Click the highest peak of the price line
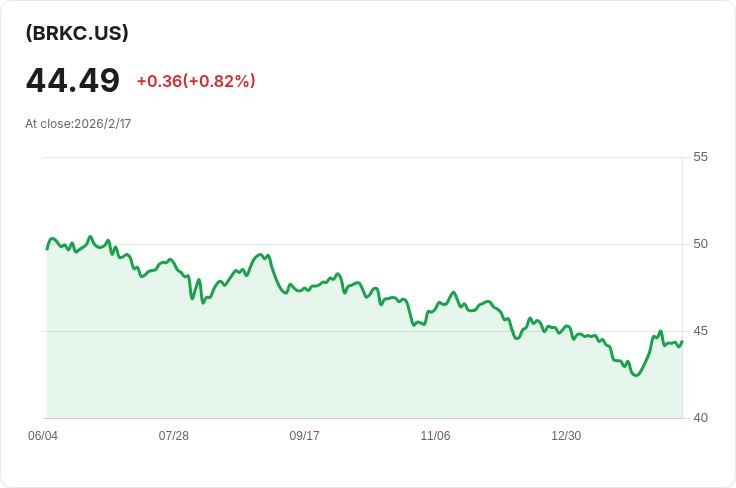This screenshot has width=736, height=488. tap(90, 237)
